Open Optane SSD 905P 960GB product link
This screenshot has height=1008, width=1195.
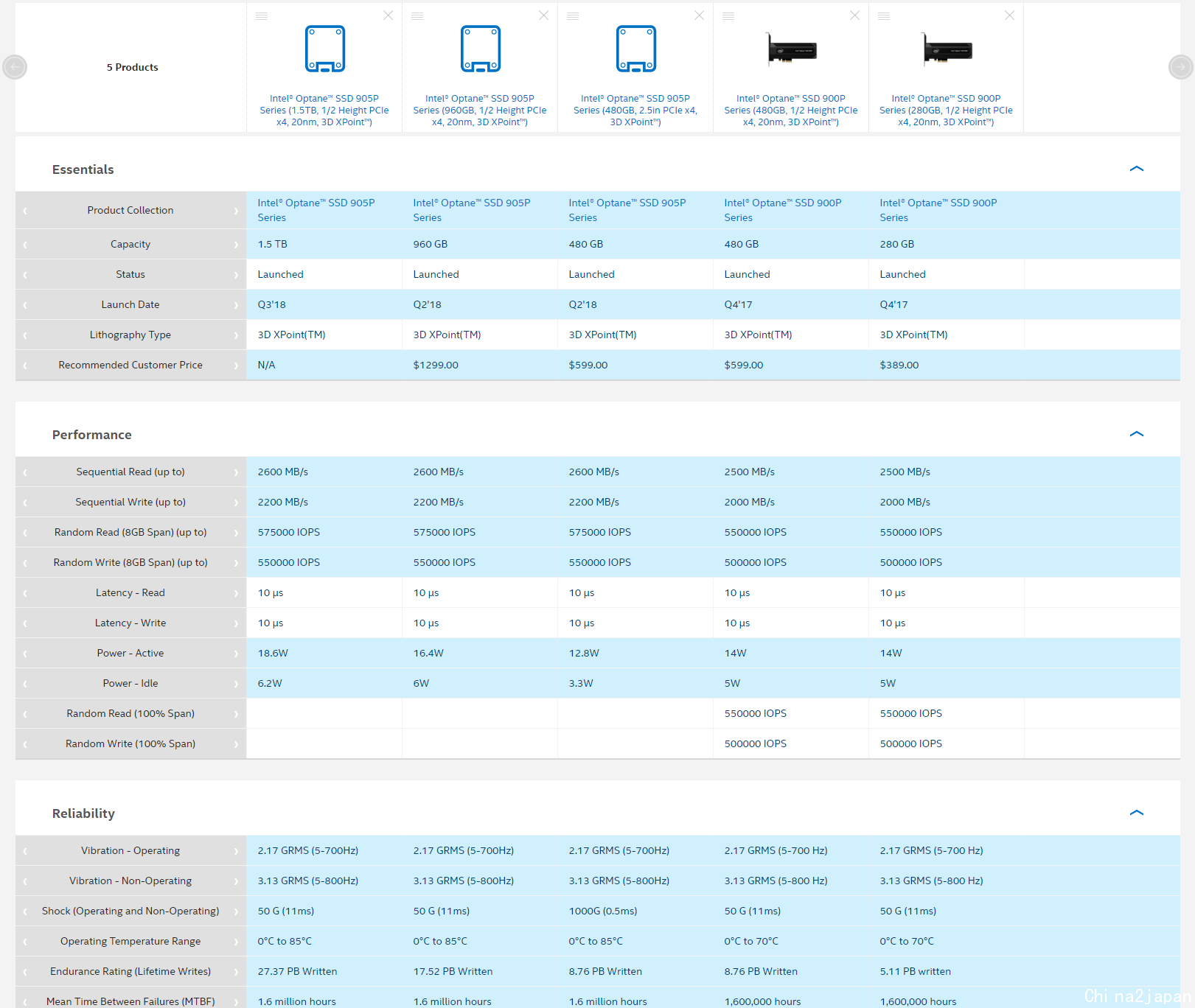pos(480,110)
